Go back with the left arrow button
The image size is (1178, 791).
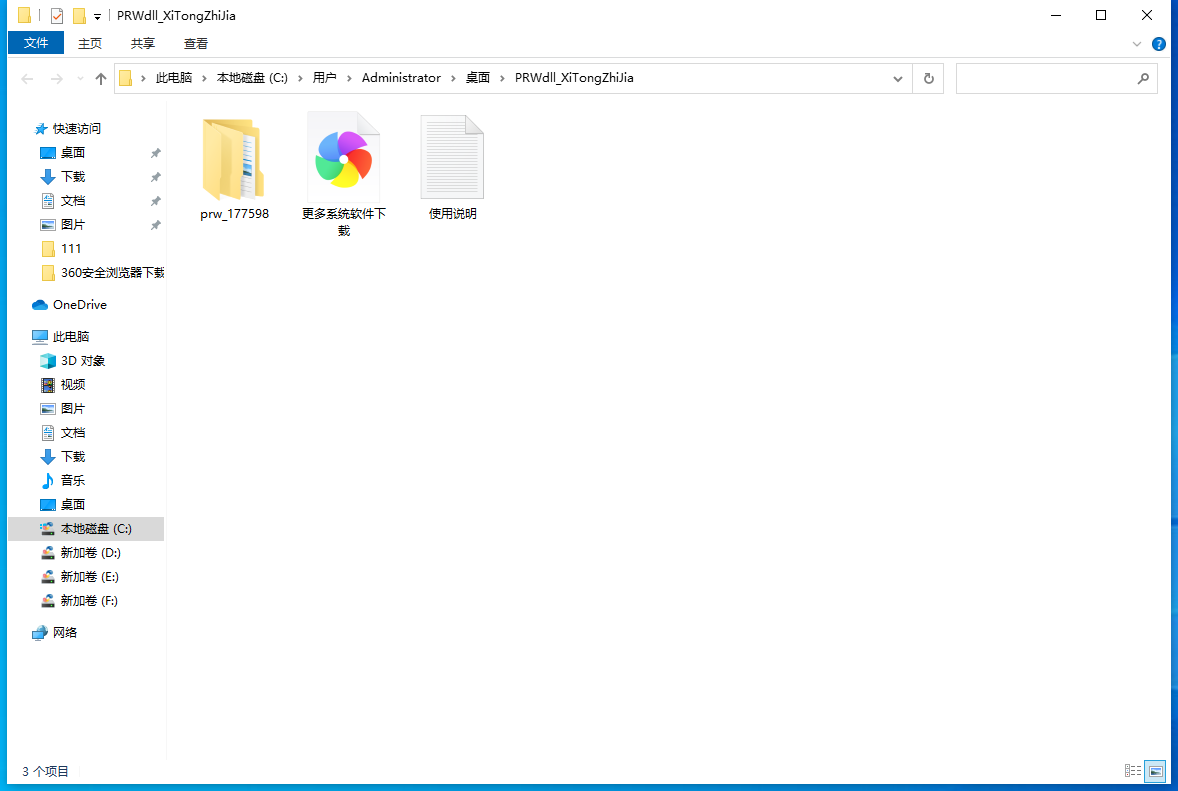[28, 79]
